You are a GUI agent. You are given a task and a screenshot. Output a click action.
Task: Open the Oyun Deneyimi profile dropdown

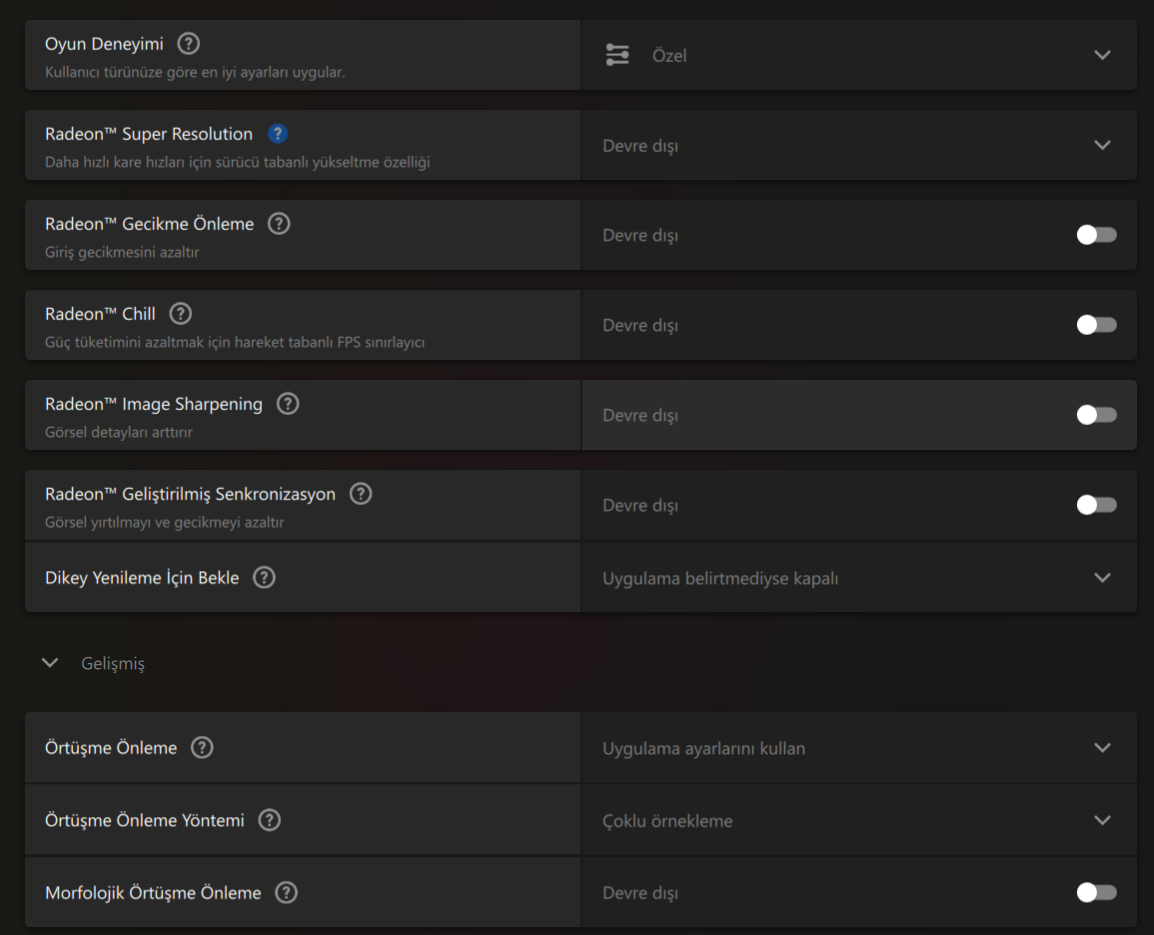[859, 55]
